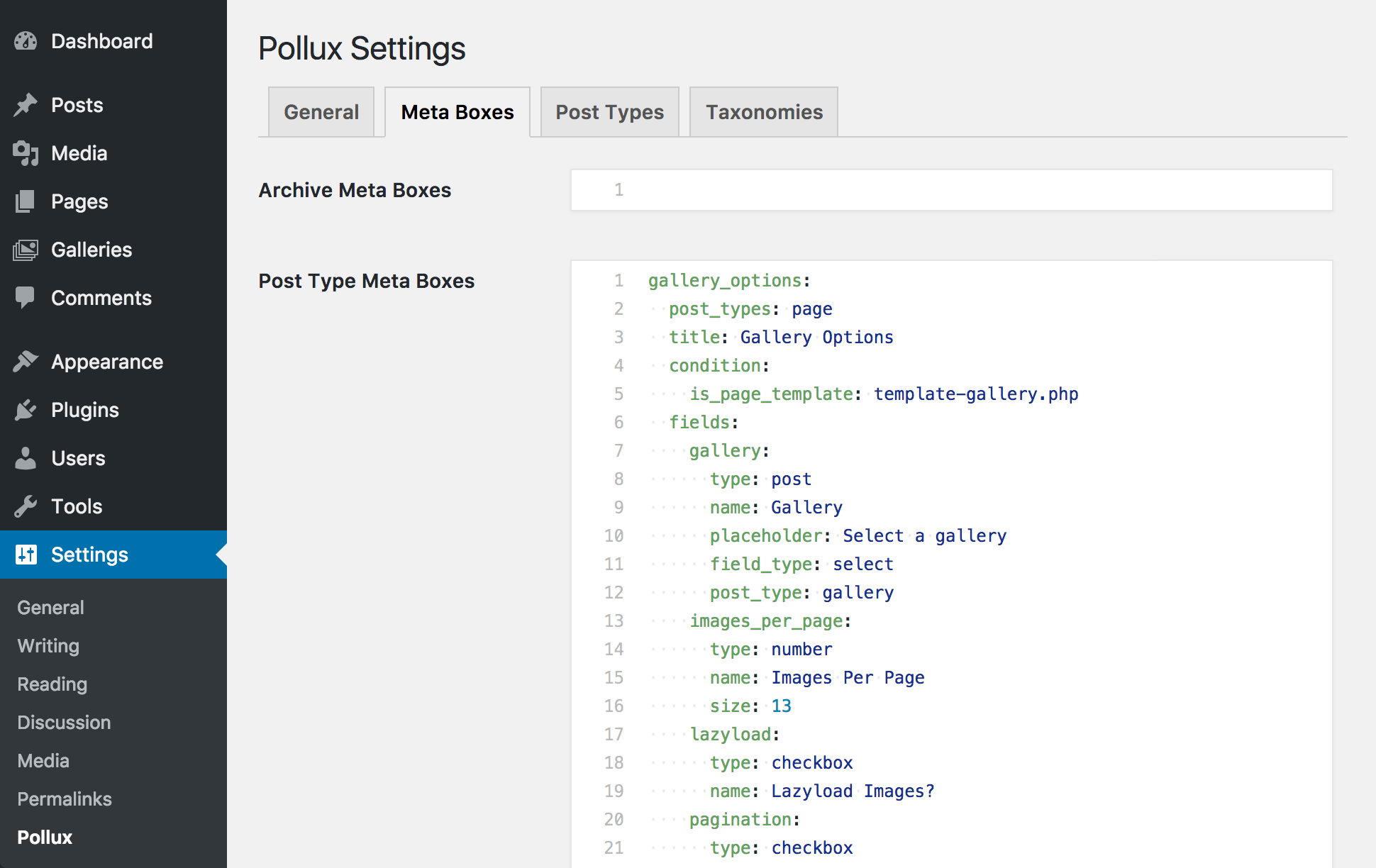The image size is (1376, 868).
Task: Open the Discussion settings submenu
Action: click(64, 723)
